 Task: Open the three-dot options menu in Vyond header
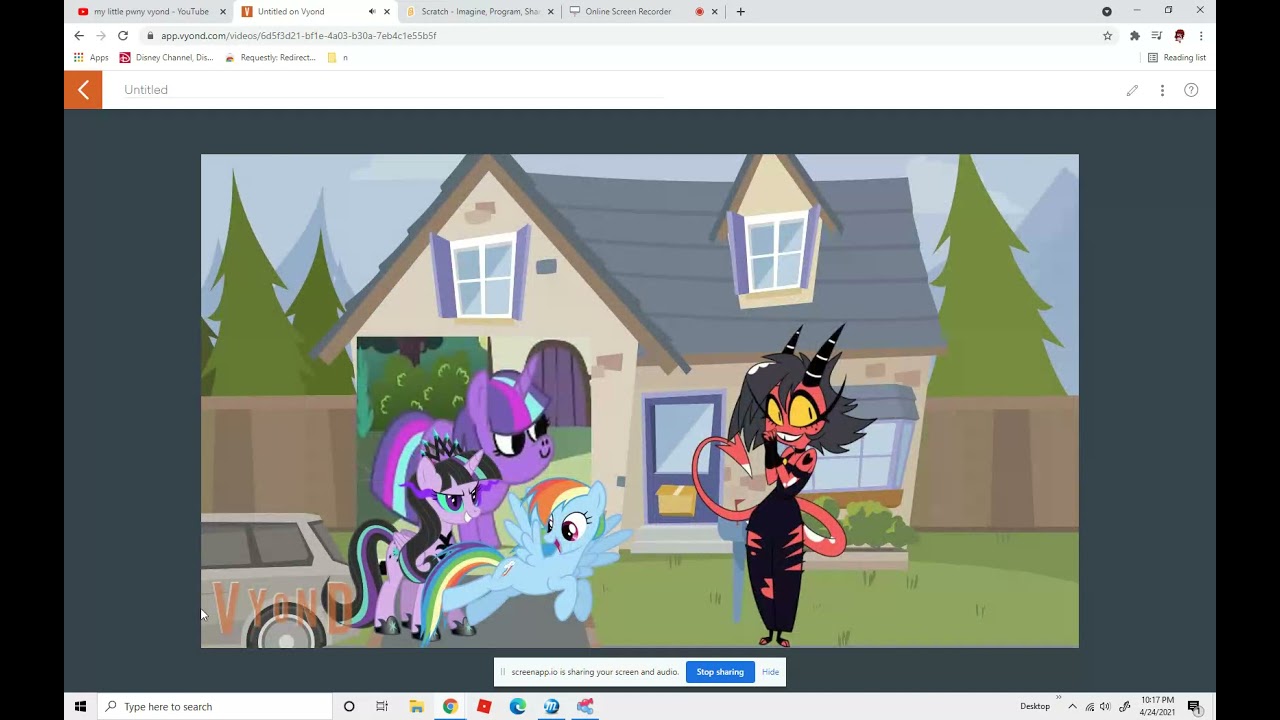1162,90
